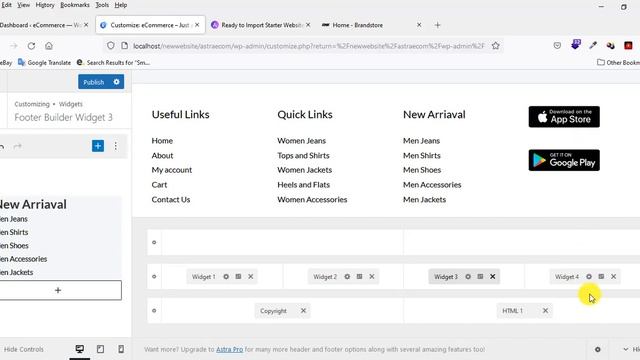This screenshot has width=640, height=360.
Task: Open the Men Accessories link in the preview
Action: 432,185
